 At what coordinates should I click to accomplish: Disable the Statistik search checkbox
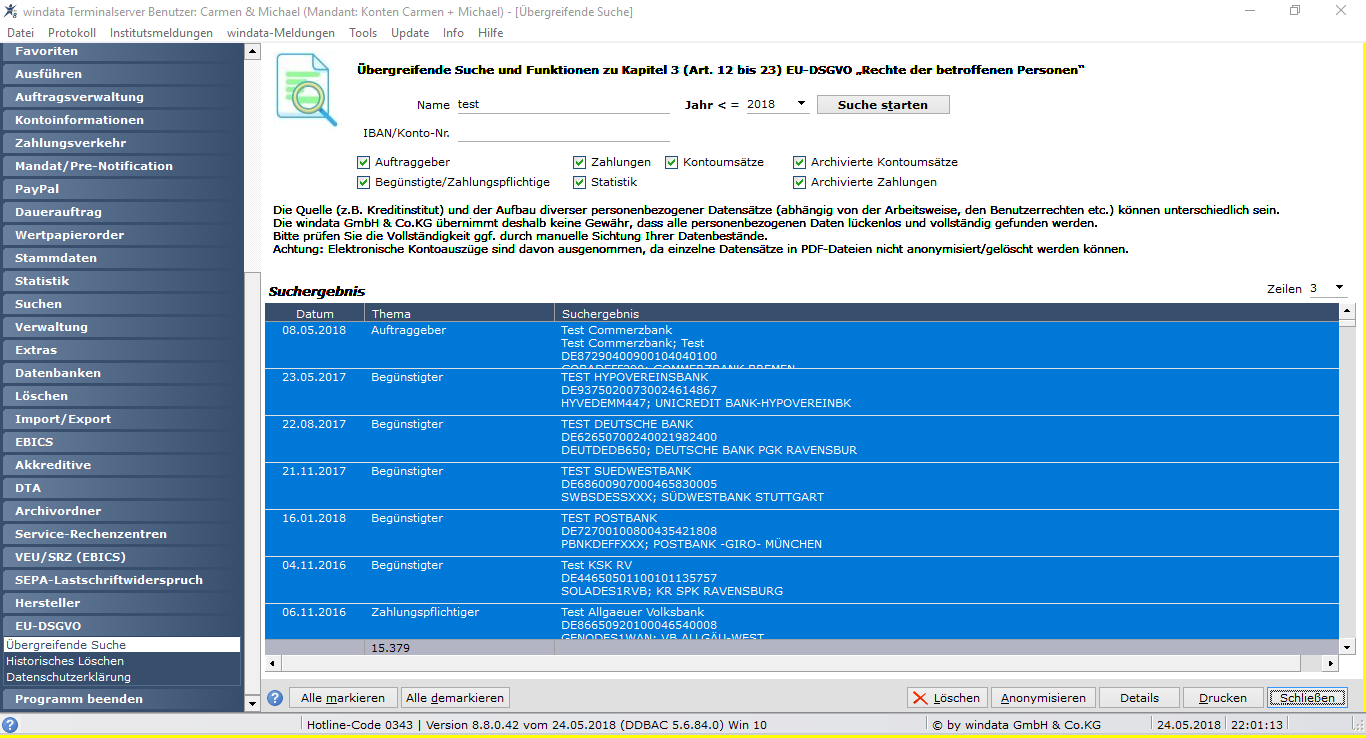(580, 182)
